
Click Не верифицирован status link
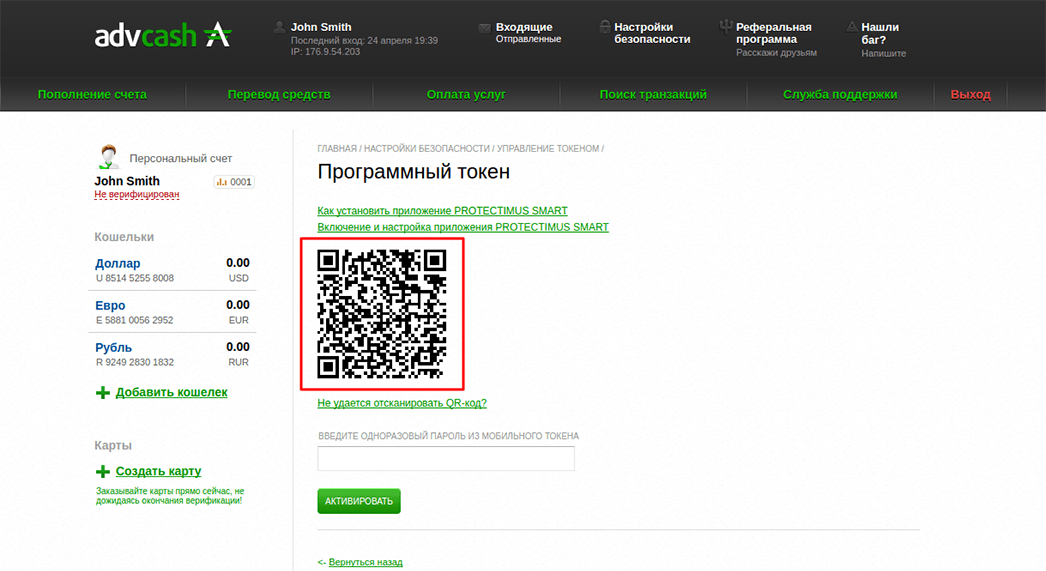point(137,194)
